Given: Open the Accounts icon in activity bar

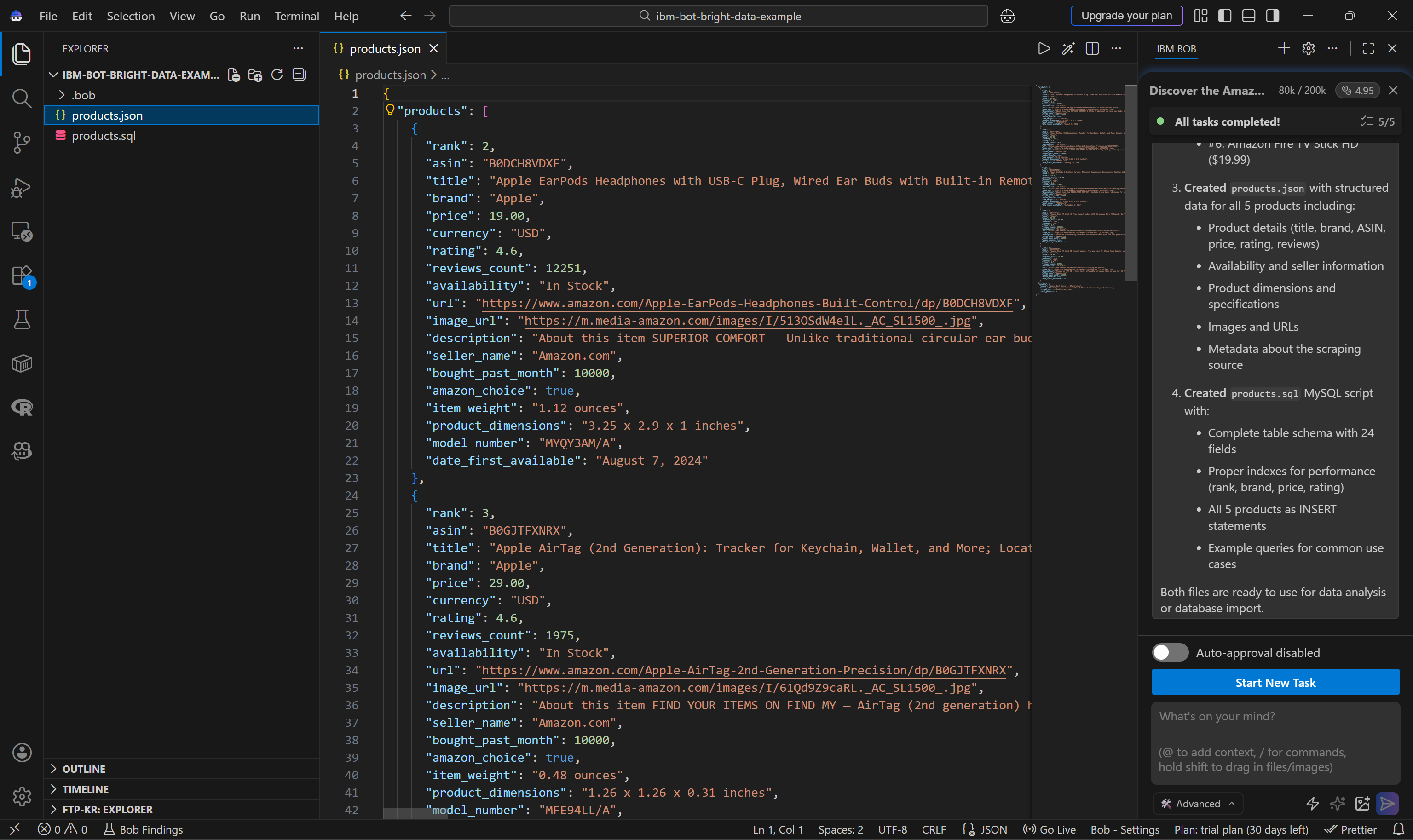Looking at the screenshot, I should pos(22,752).
